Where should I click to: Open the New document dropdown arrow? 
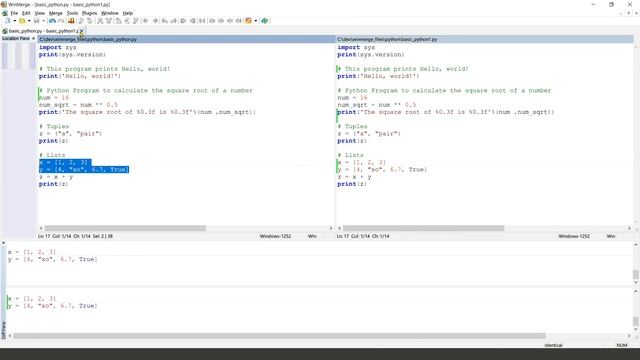[x=15, y=21]
